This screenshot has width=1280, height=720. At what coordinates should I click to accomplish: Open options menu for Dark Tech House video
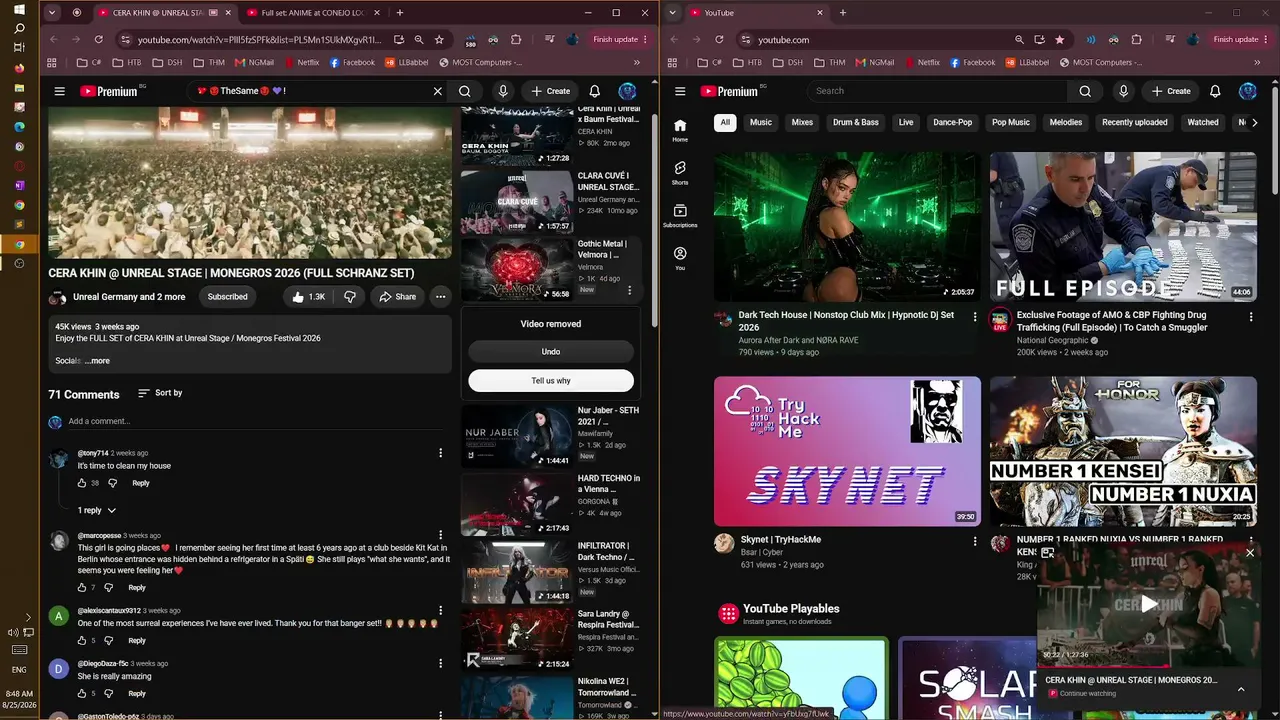[x=975, y=317]
